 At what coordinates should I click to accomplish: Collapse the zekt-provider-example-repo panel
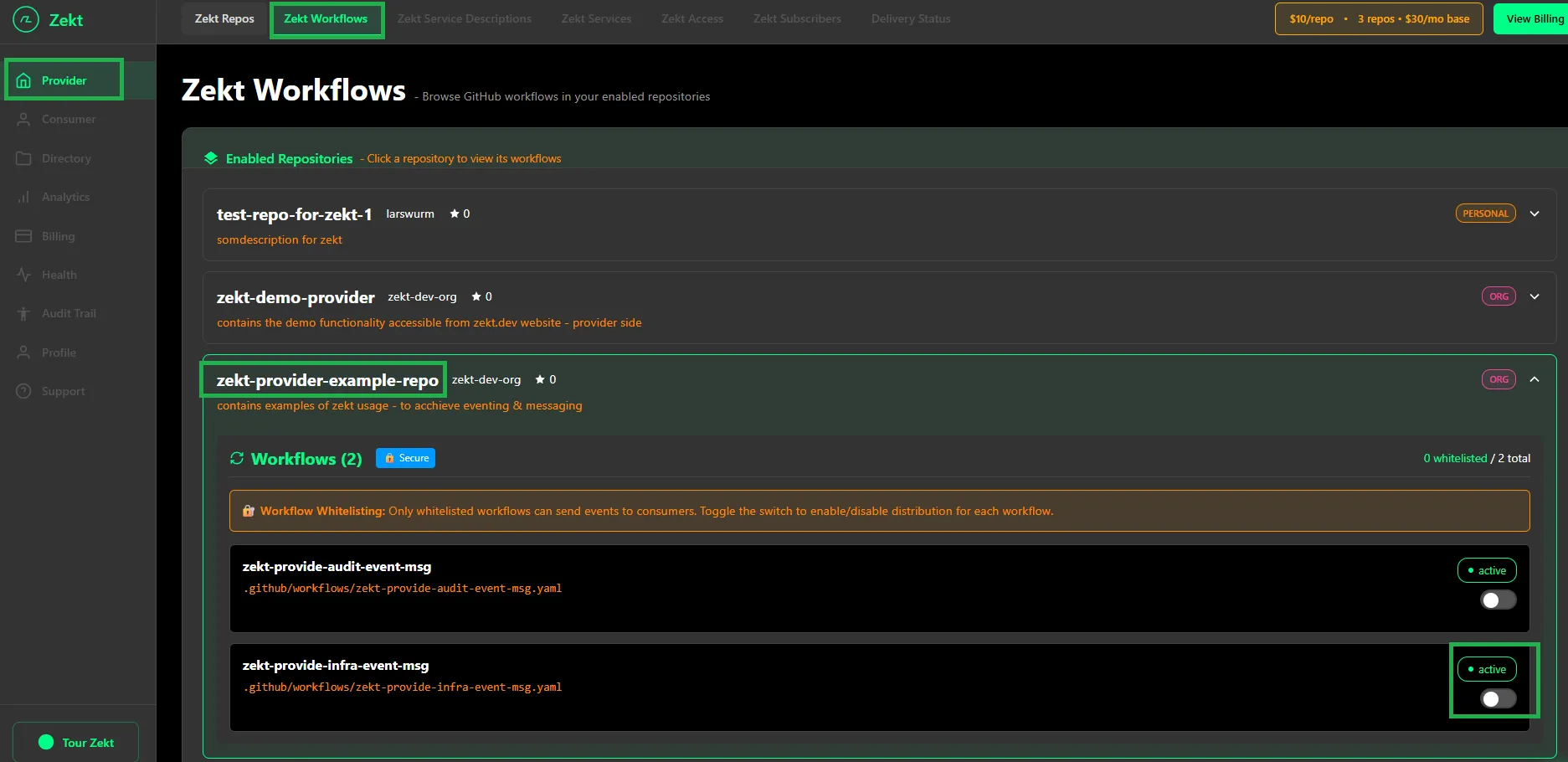[1535, 379]
